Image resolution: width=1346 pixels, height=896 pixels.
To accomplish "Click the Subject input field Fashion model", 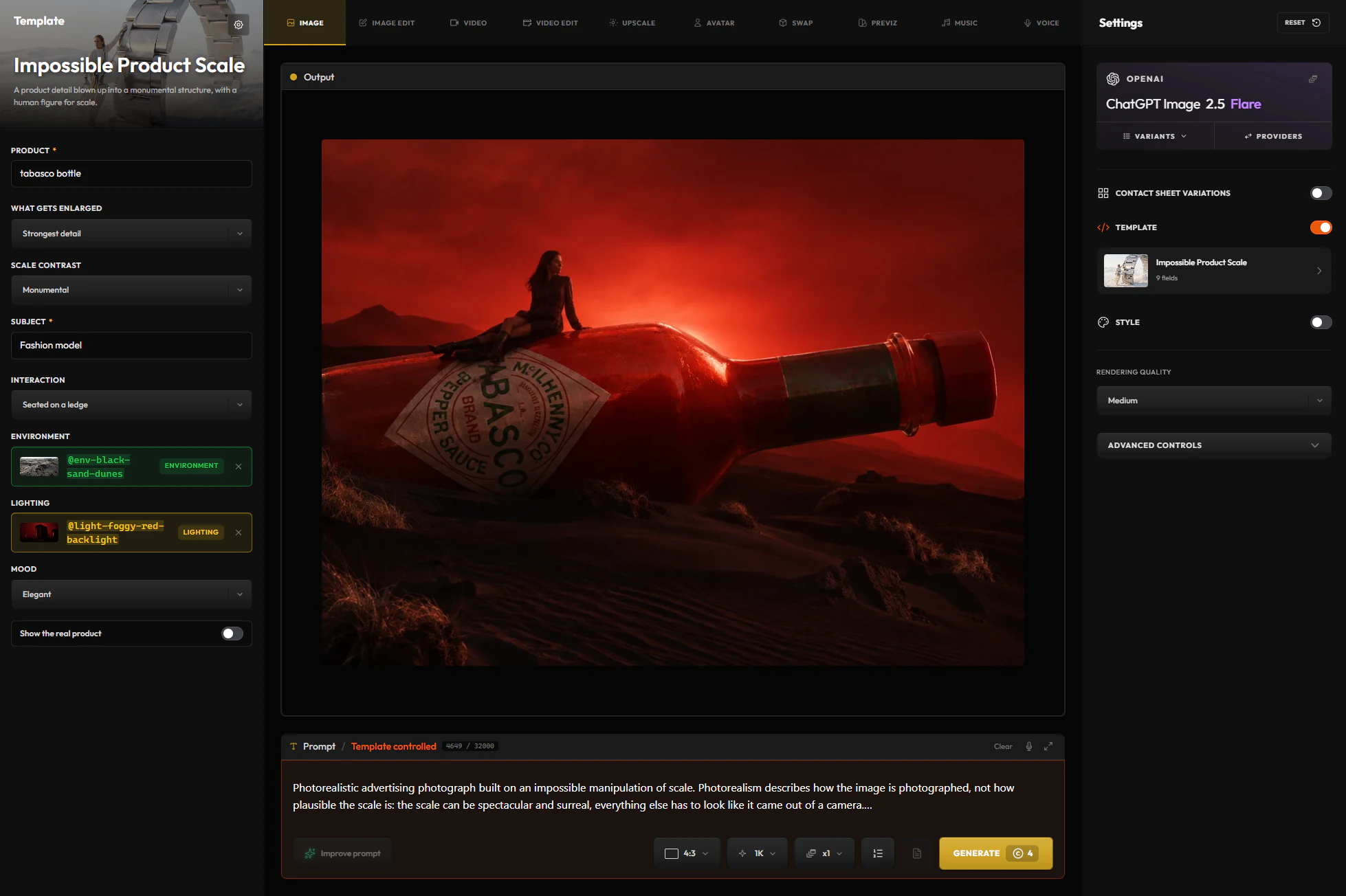I will point(131,346).
